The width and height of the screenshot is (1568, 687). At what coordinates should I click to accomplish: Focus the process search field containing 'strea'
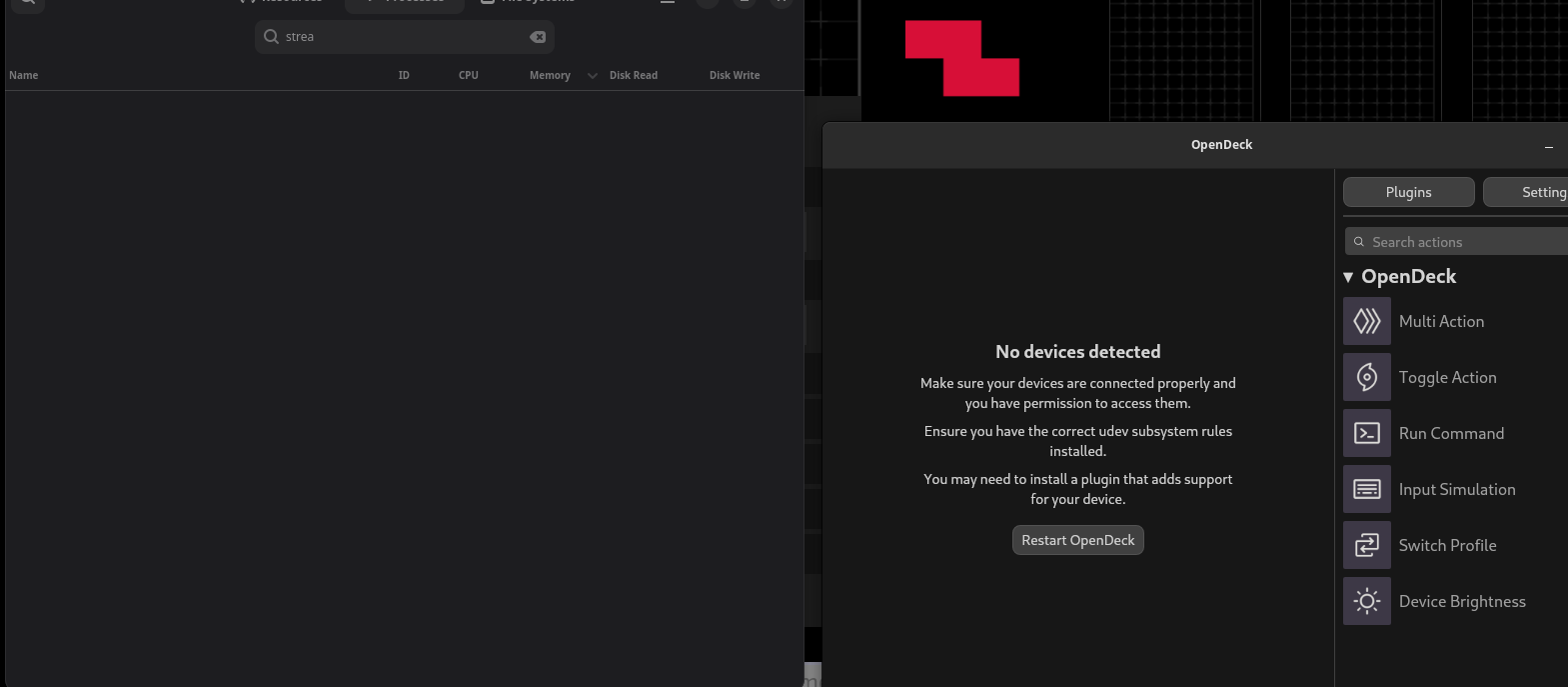tap(405, 37)
